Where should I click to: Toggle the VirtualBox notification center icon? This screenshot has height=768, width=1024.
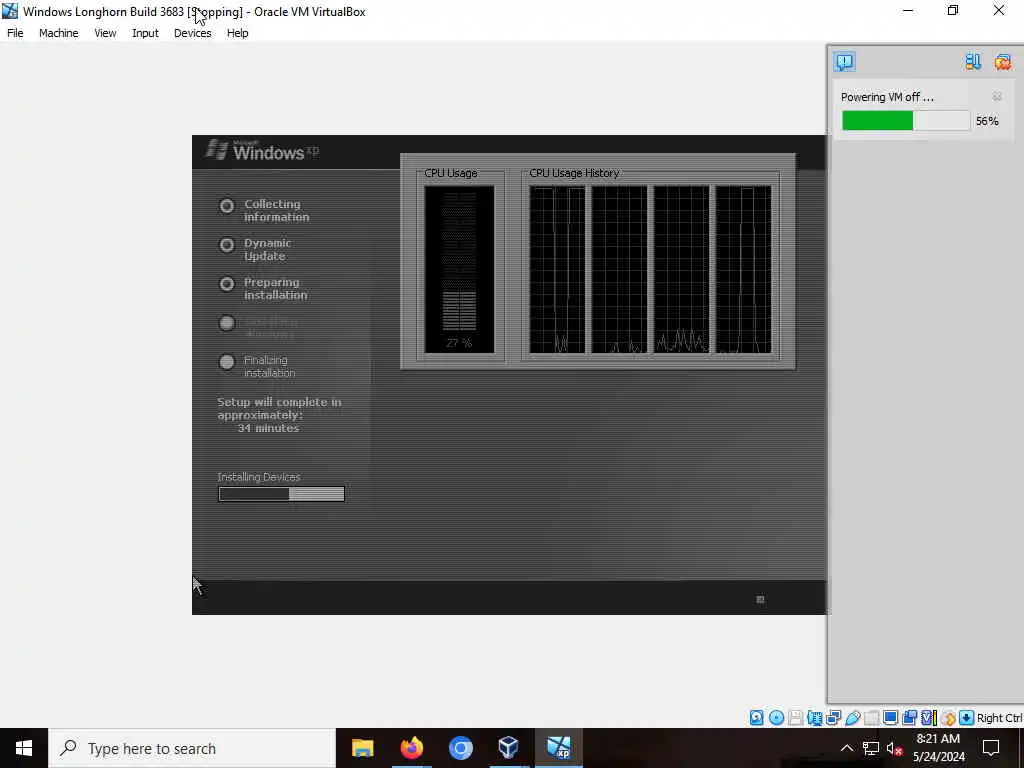click(x=844, y=62)
